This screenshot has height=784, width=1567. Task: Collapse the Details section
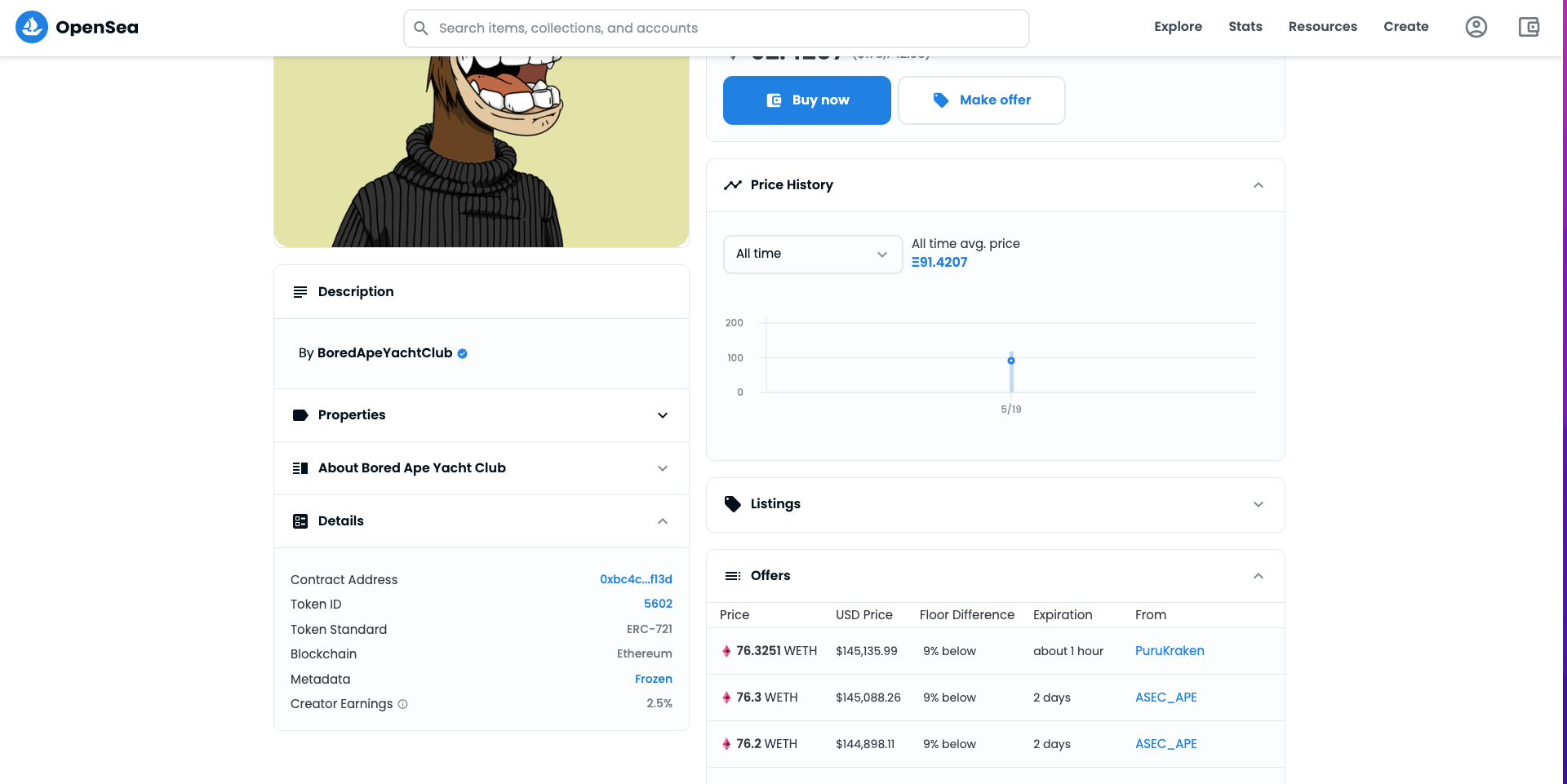pyautogui.click(x=663, y=521)
